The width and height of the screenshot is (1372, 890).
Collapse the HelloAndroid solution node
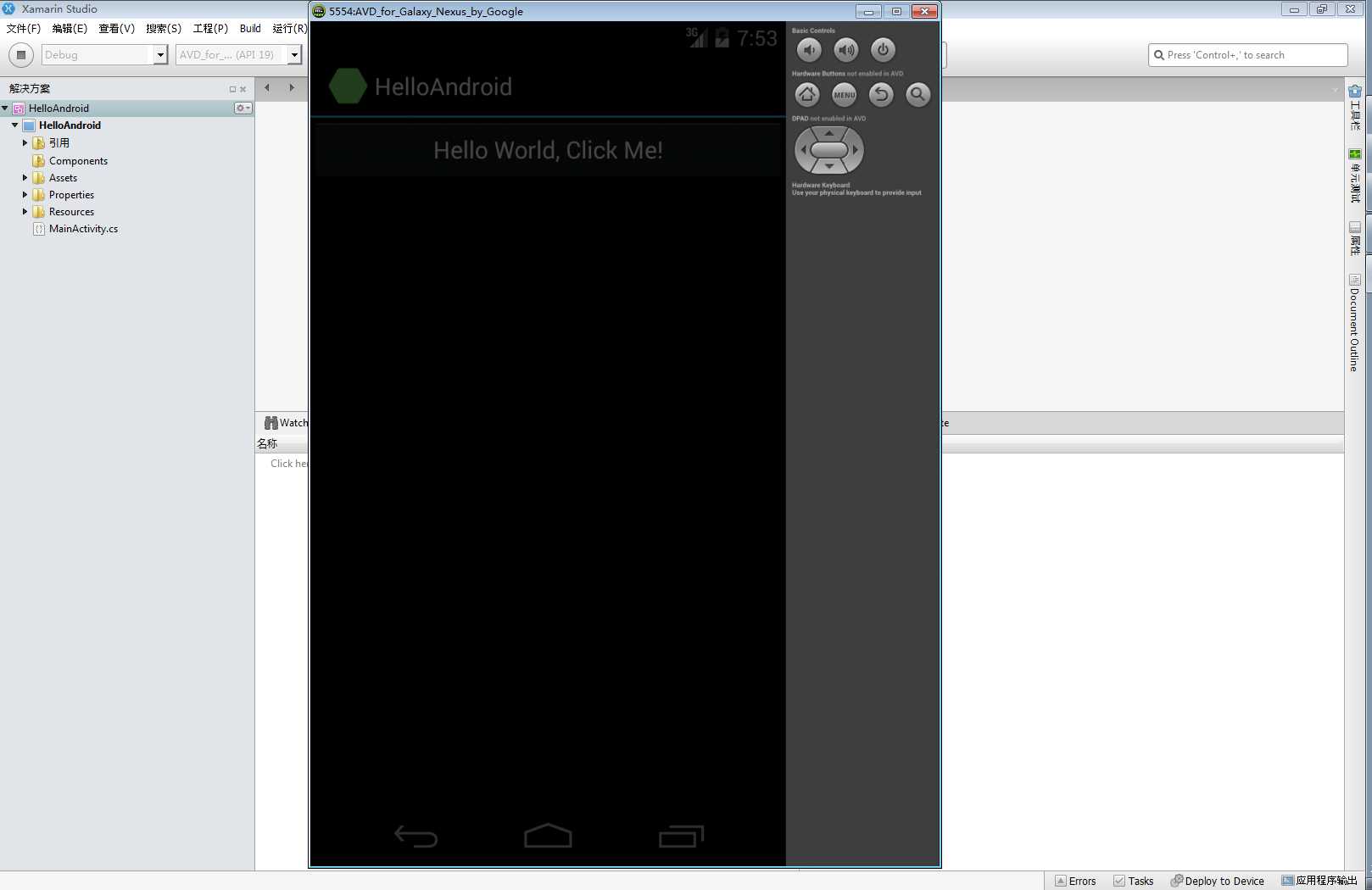(x=5, y=108)
